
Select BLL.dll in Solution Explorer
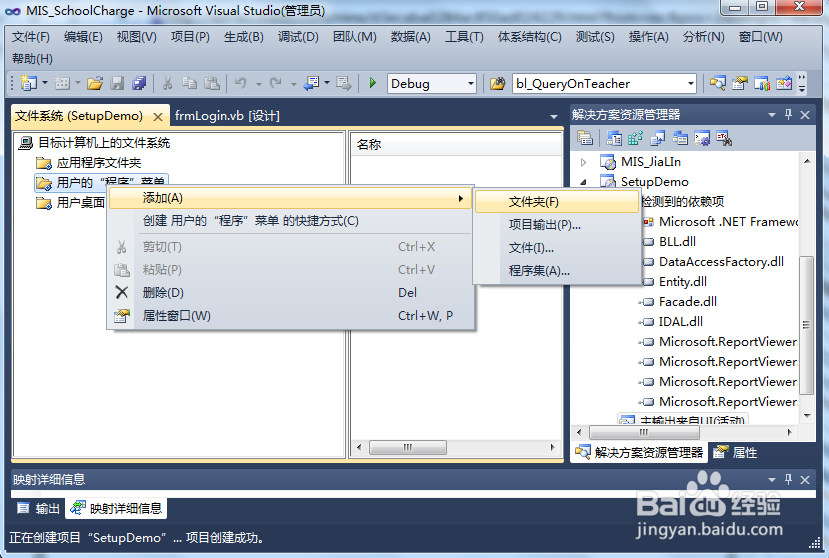pyautogui.click(x=677, y=242)
